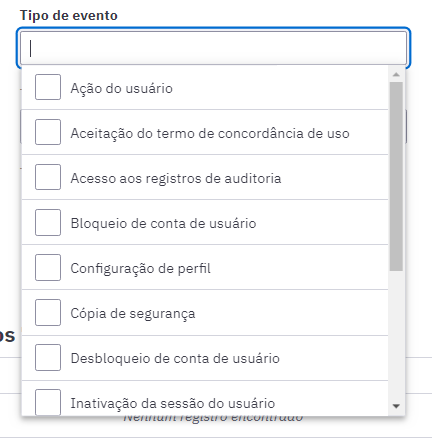The height and width of the screenshot is (442, 432).
Task: Choose 'Desbloqueio de conta de usuário' option text
Action: click(x=175, y=358)
